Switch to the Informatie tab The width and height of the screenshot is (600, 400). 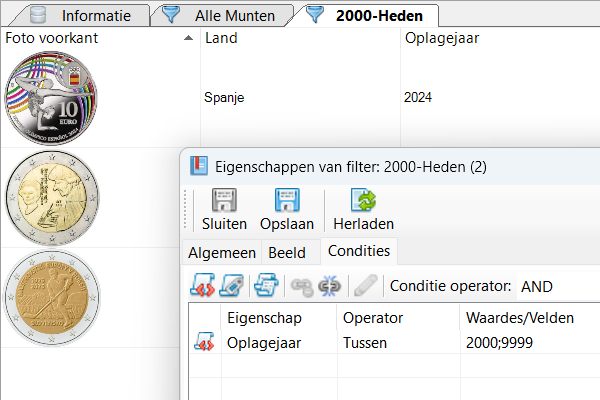tap(96, 15)
